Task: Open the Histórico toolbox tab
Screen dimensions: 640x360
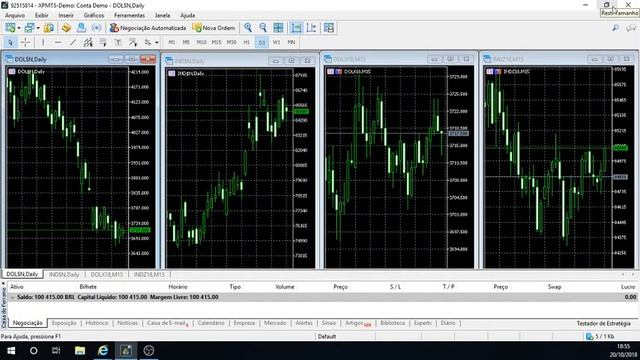Action: point(97,323)
